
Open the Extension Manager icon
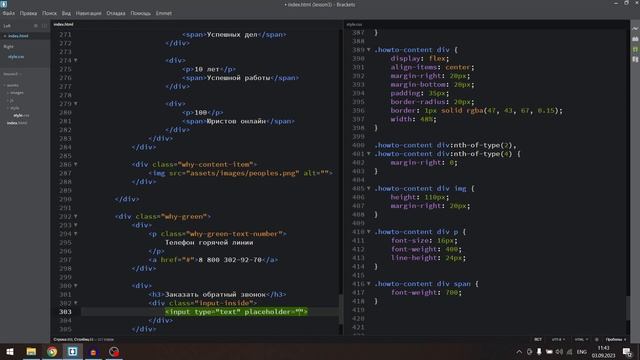(x=635, y=39)
